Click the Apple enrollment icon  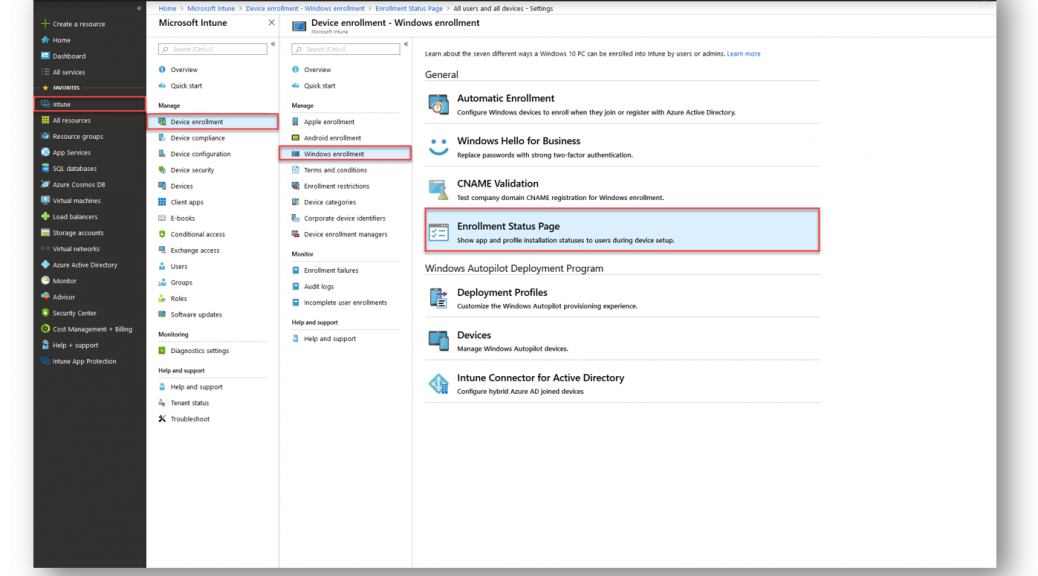pyautogui.click(x=295, y=122)
